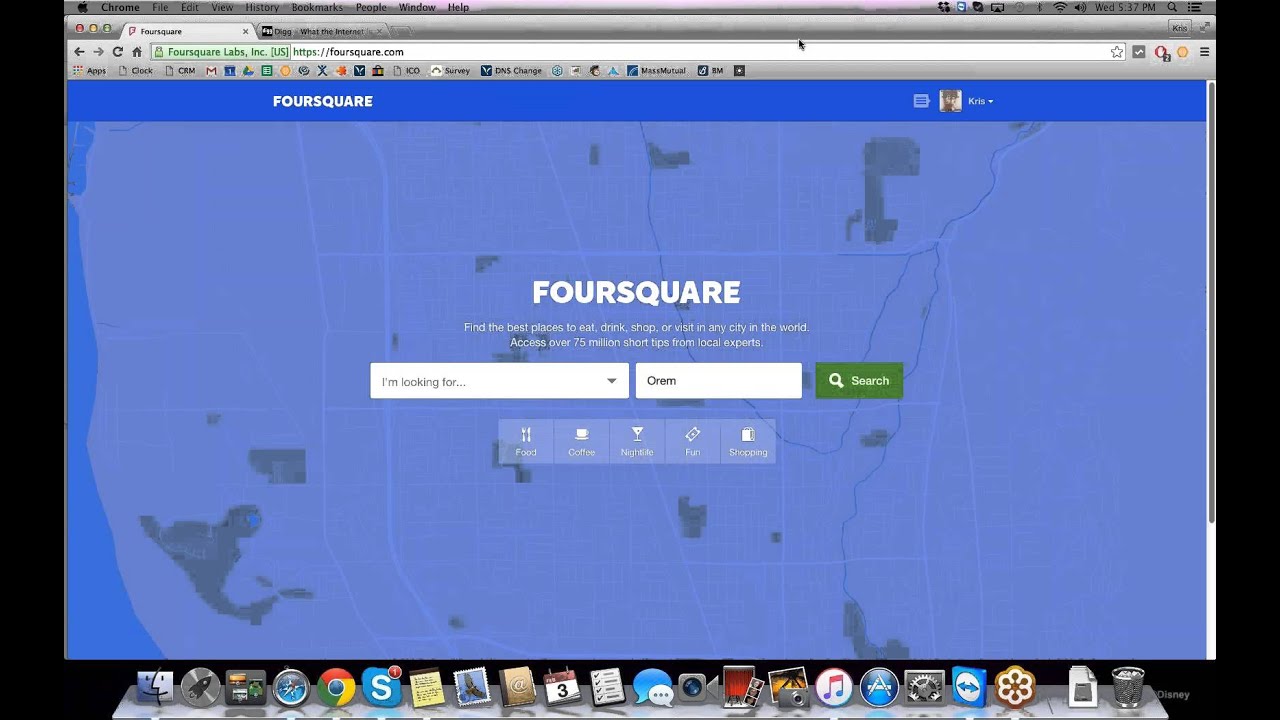Image resolution: width=1280 pixels, height=720 pixels.
Task: Open Finder from the dock
Action: tap(155, 688)
